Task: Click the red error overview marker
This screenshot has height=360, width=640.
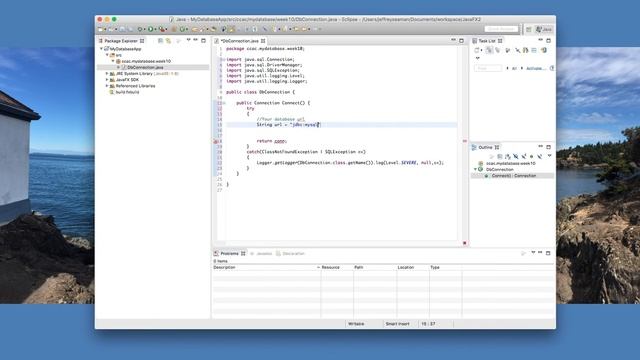Action: point(464,141)
